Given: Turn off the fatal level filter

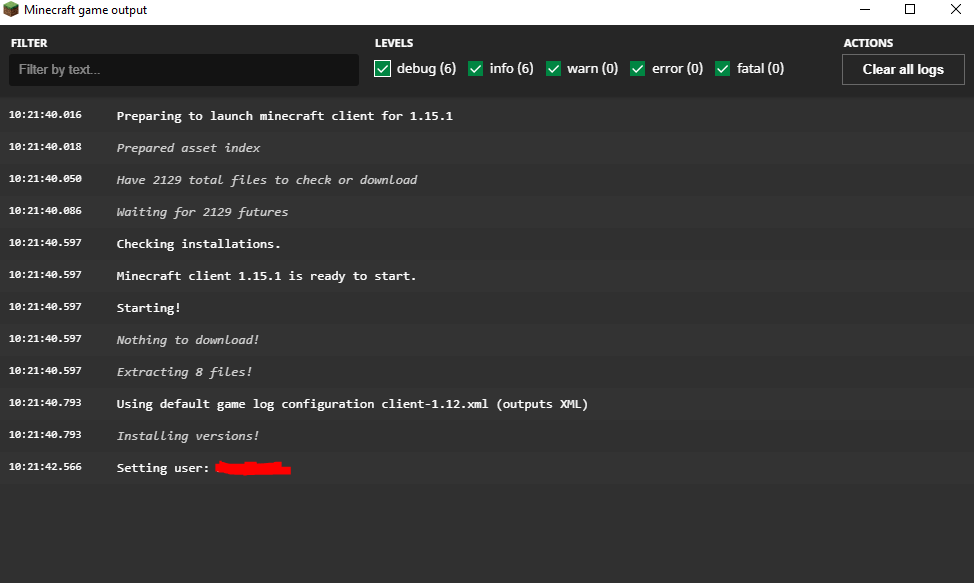Looking at the screenshot, I should click(723, 69).
